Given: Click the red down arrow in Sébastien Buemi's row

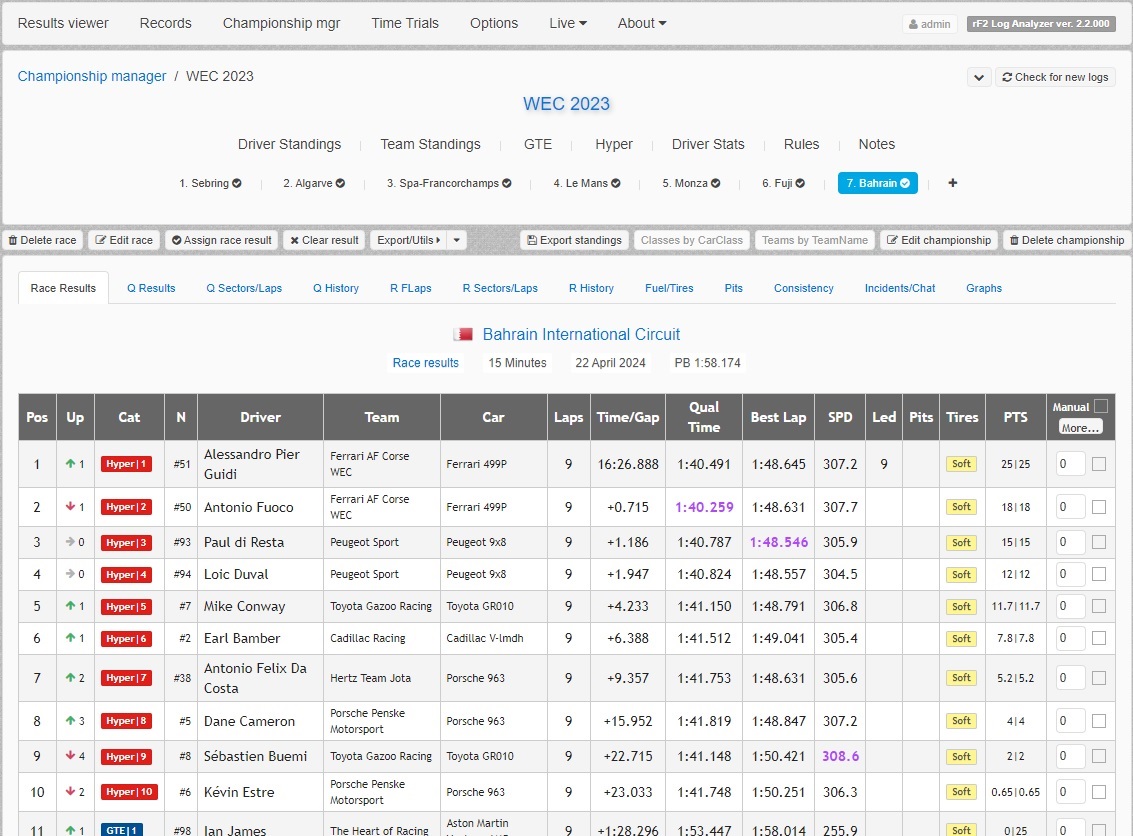Looking at the screenshot, I should pos(70,756).
